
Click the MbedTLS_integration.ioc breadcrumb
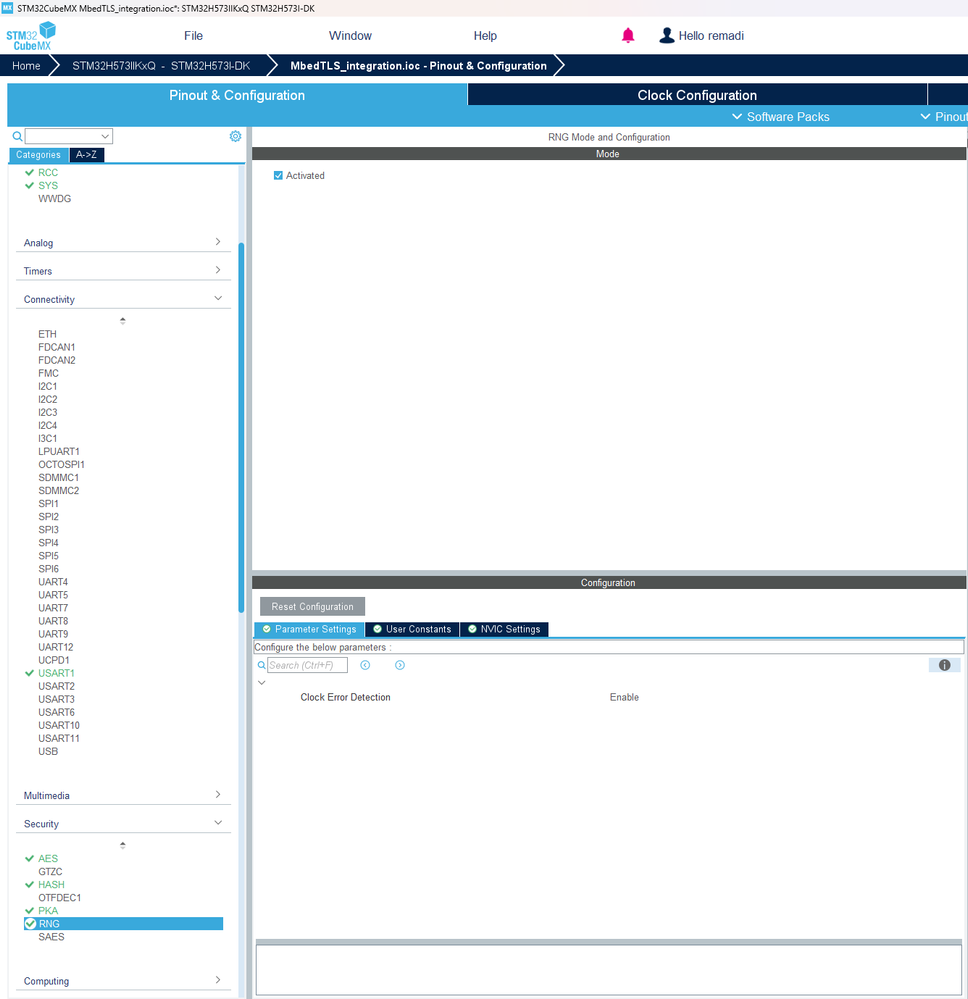419,66
